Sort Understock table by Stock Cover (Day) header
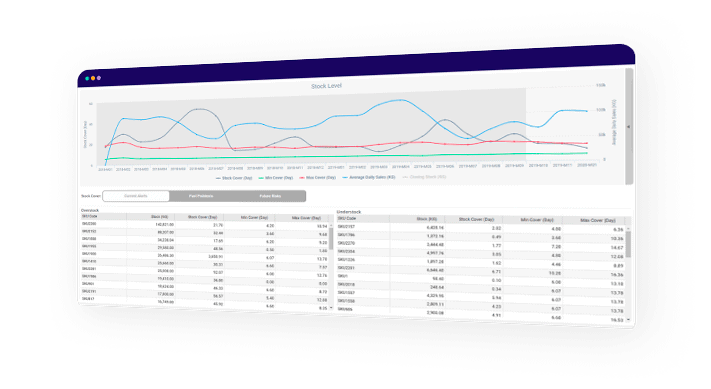 [x=473, y=220]
